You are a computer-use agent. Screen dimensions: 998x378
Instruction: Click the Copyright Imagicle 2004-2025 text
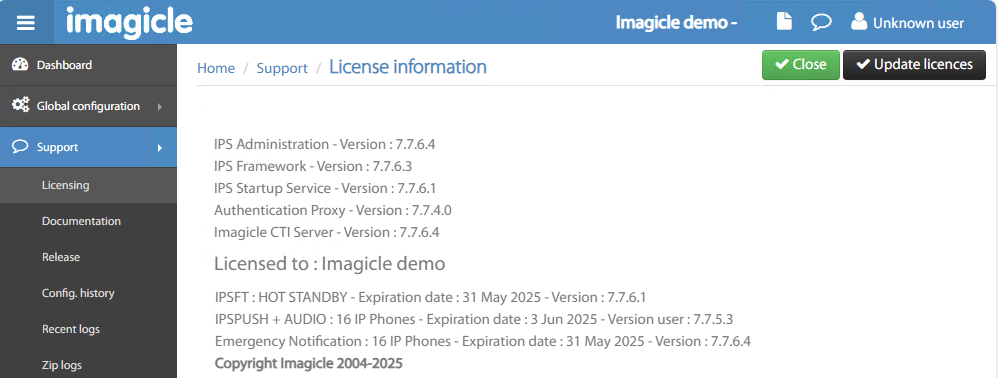click(x=309, y=363)
